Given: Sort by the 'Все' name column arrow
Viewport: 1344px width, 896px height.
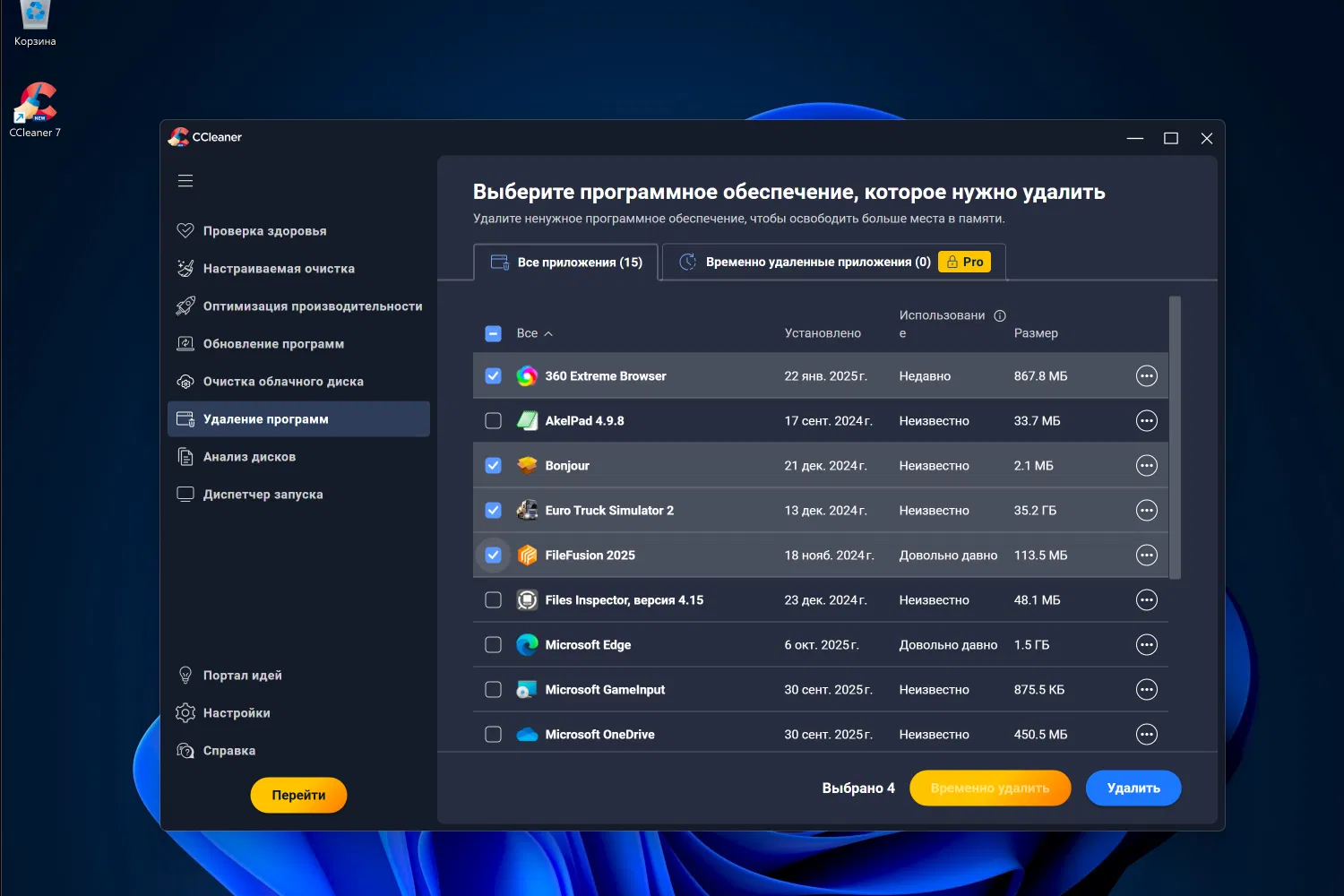Looking at the screenshot, I should (x=548, y=333).
